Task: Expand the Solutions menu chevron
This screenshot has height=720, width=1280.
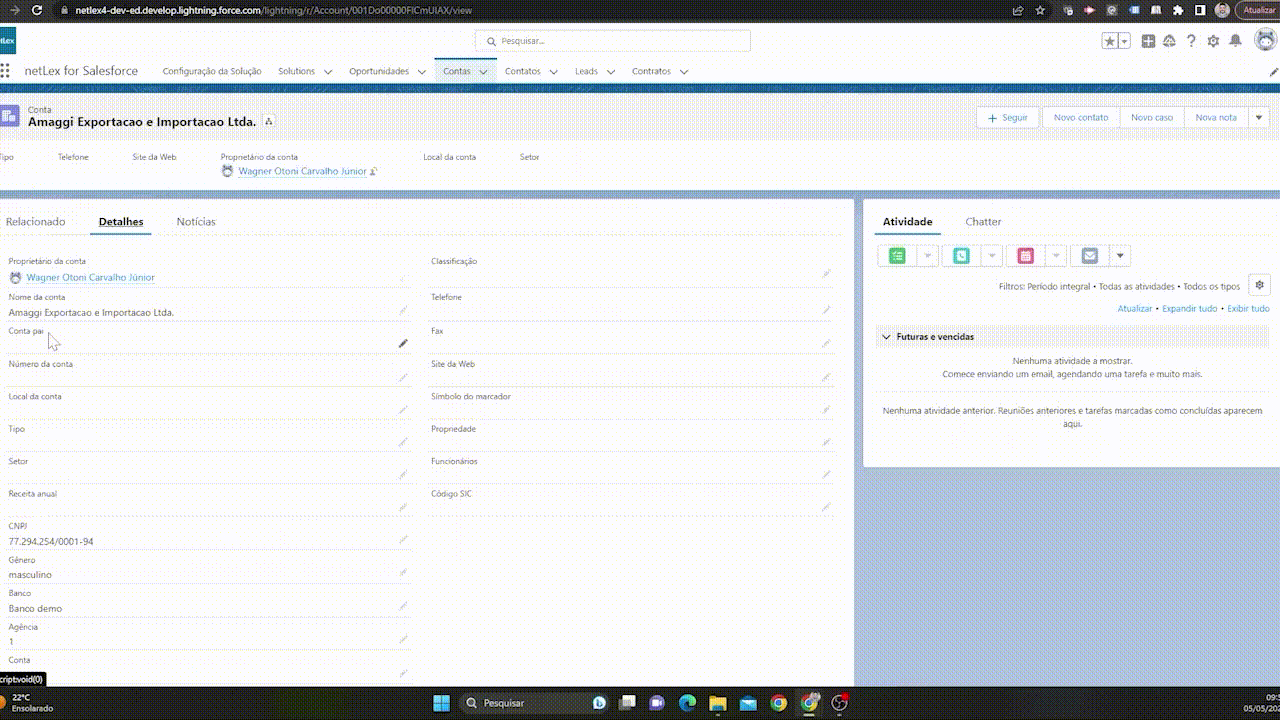Action: click(x=327, y=72)
